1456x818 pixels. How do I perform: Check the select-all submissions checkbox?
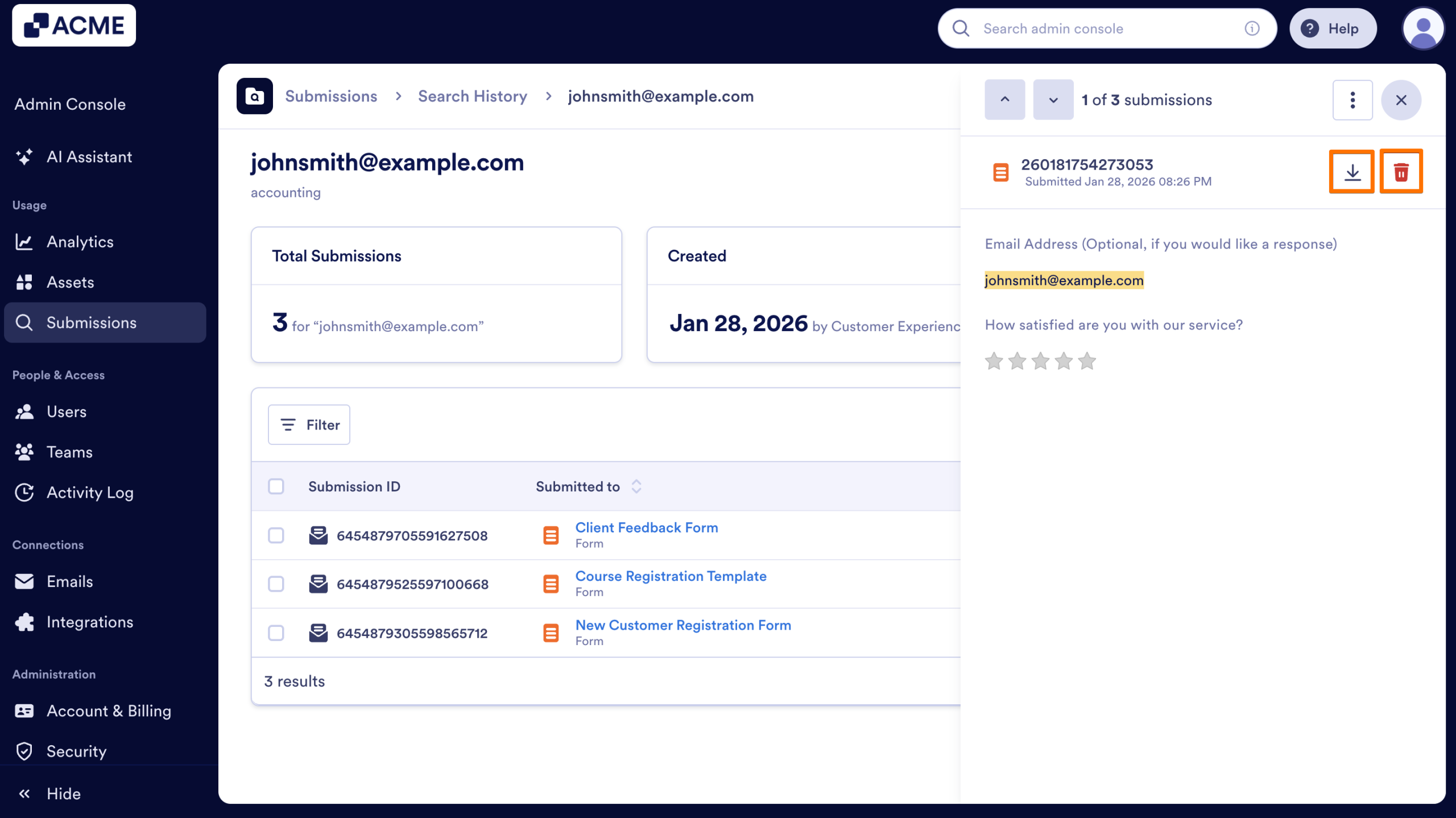[x=276, y=486]
